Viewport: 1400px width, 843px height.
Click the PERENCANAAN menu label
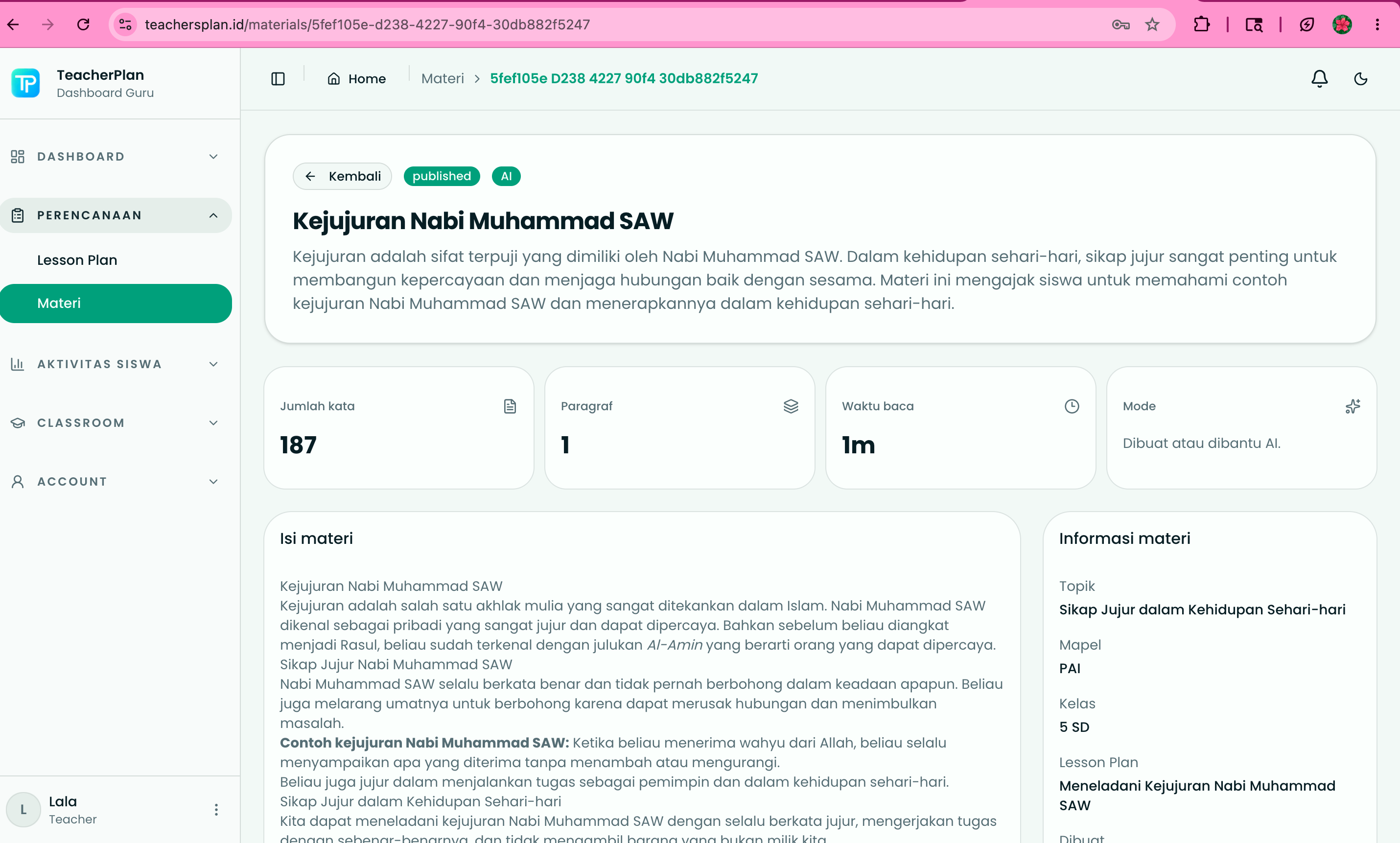(89, 215)
